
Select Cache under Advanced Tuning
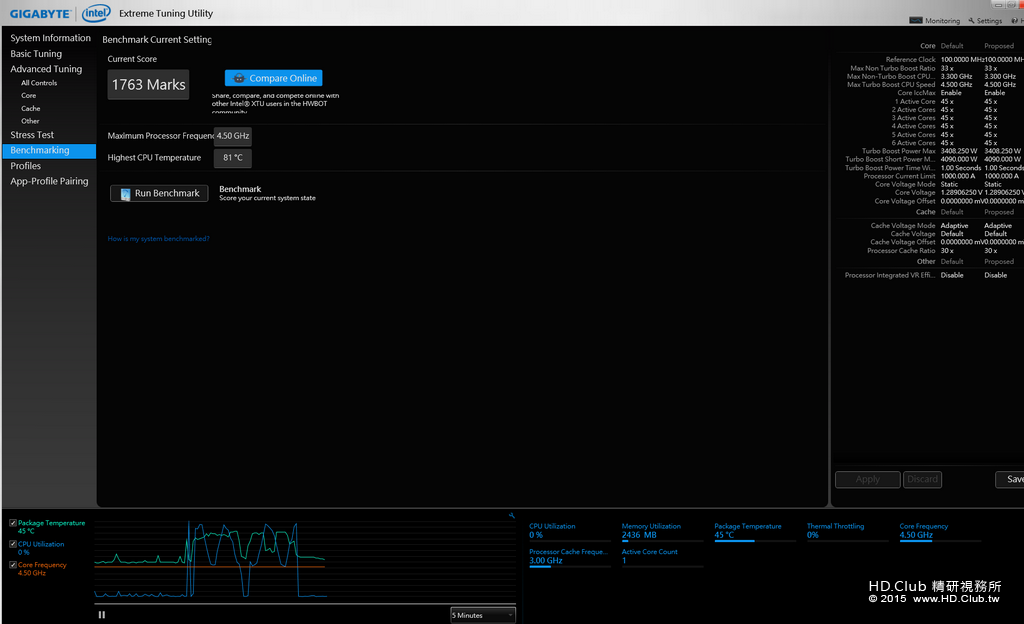(x=31, y=108)
